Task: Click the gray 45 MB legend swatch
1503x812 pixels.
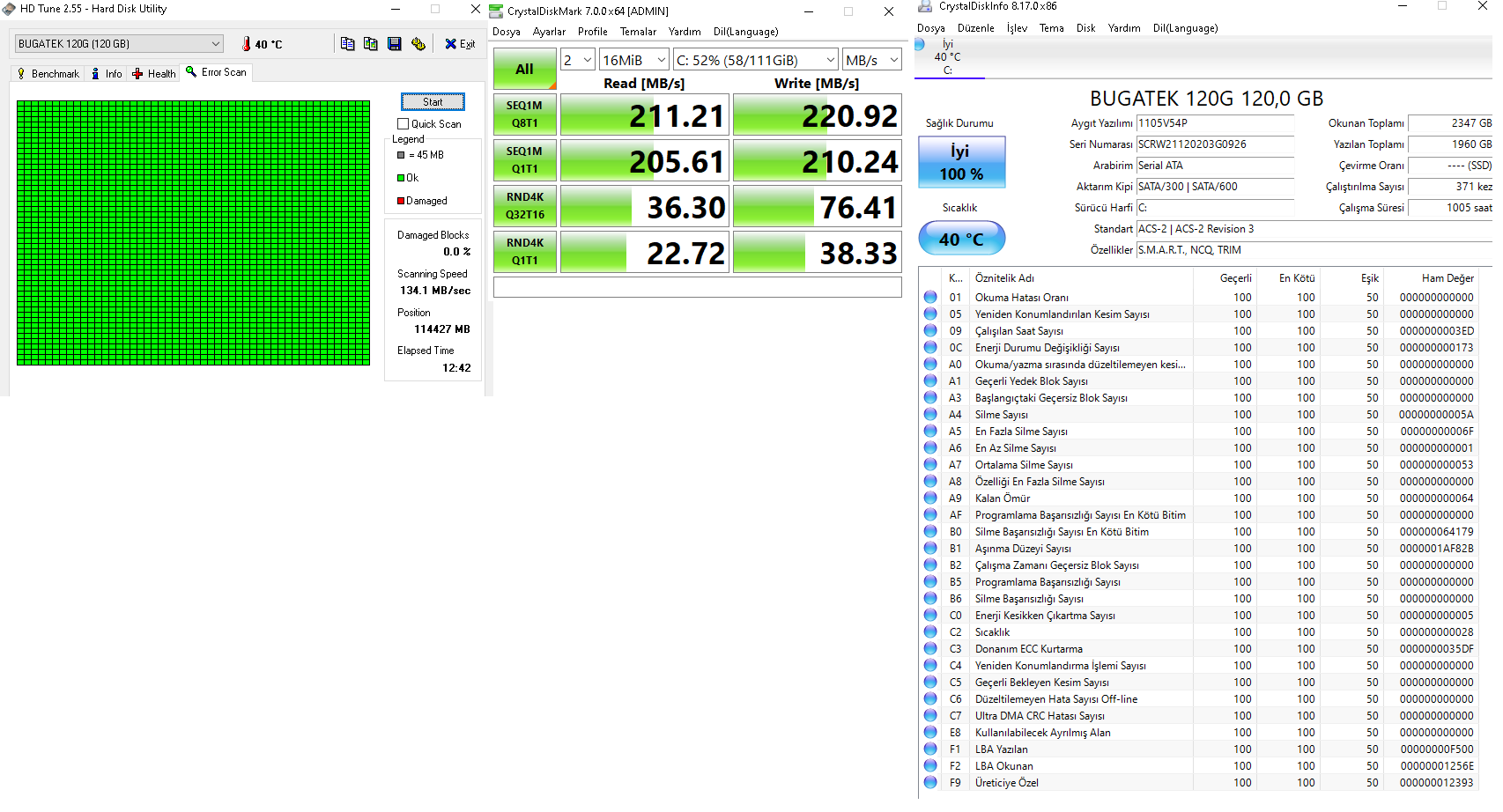Action: [401, 155]
